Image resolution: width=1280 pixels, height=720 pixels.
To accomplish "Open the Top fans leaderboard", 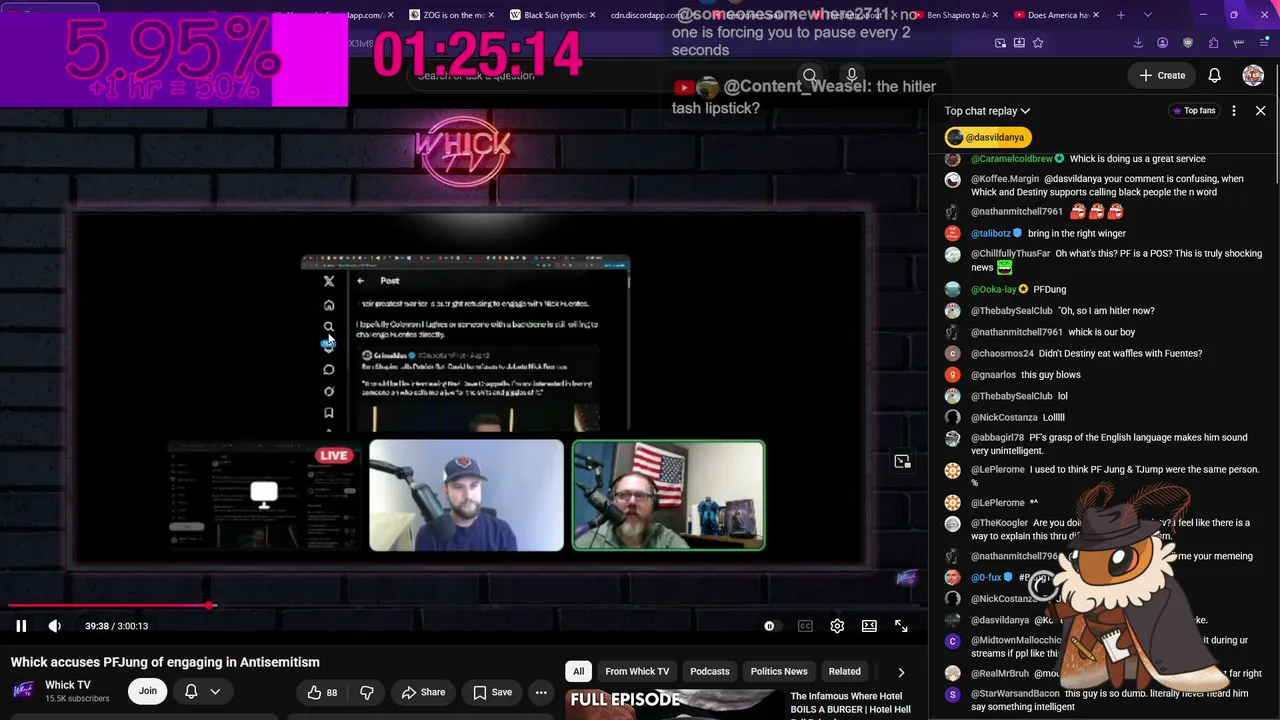I will tap(1194, 111).
